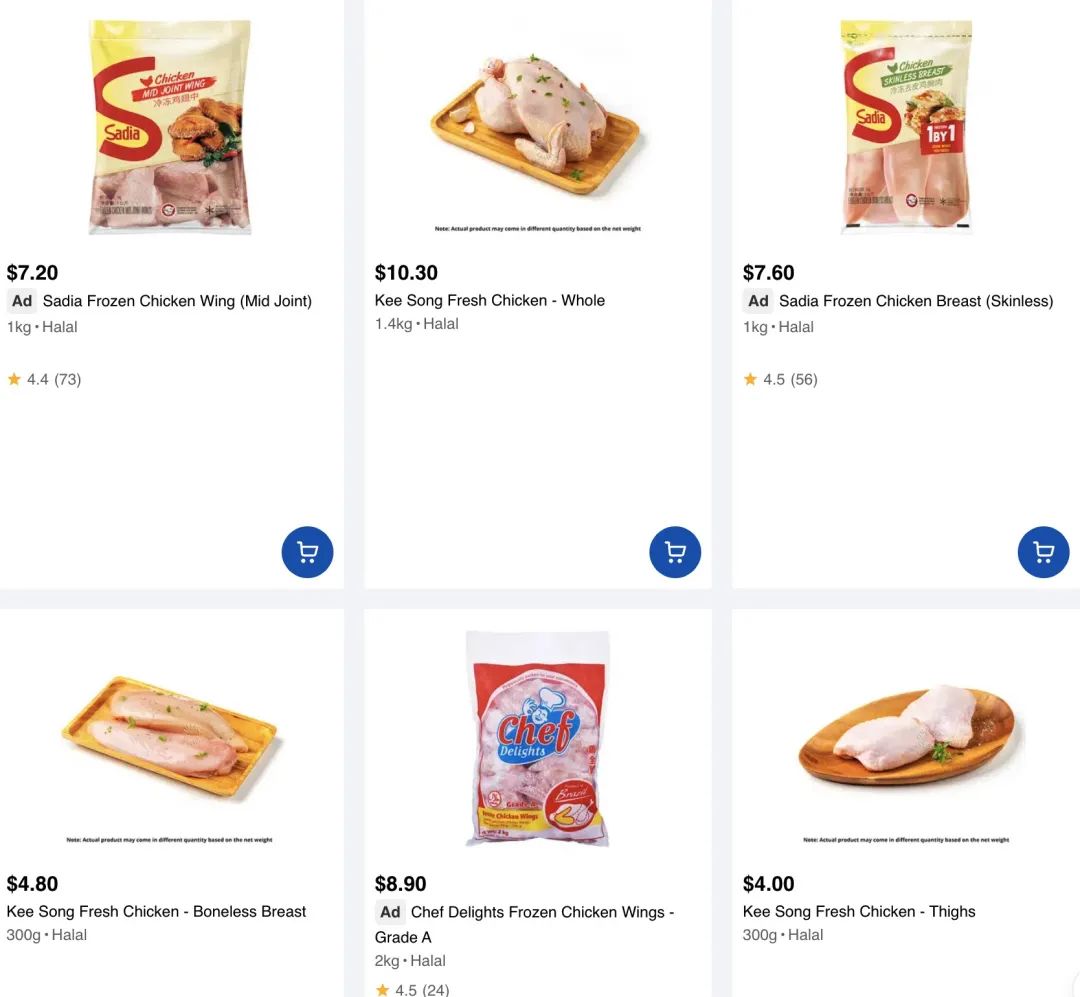Click star rating of Chef Delights Wings

point(412,990)
